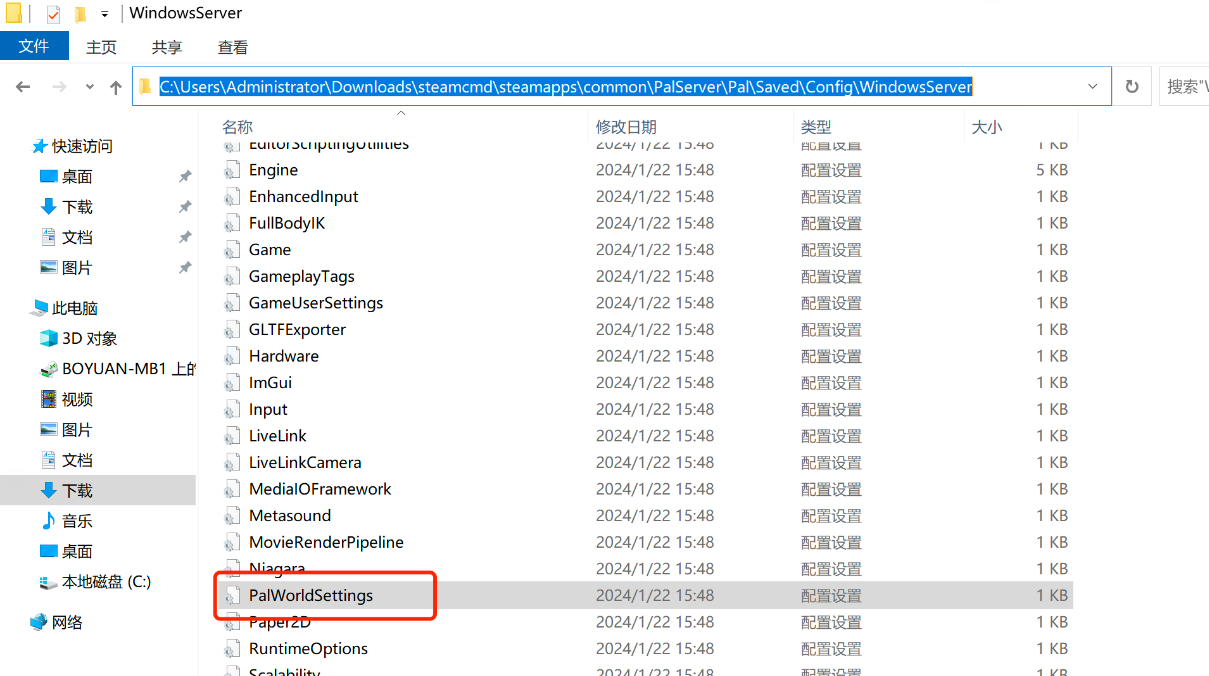The width and height of the screenshot is (1209, 676).
Task: Click the Up one level arrow
Action: (116, 88)
